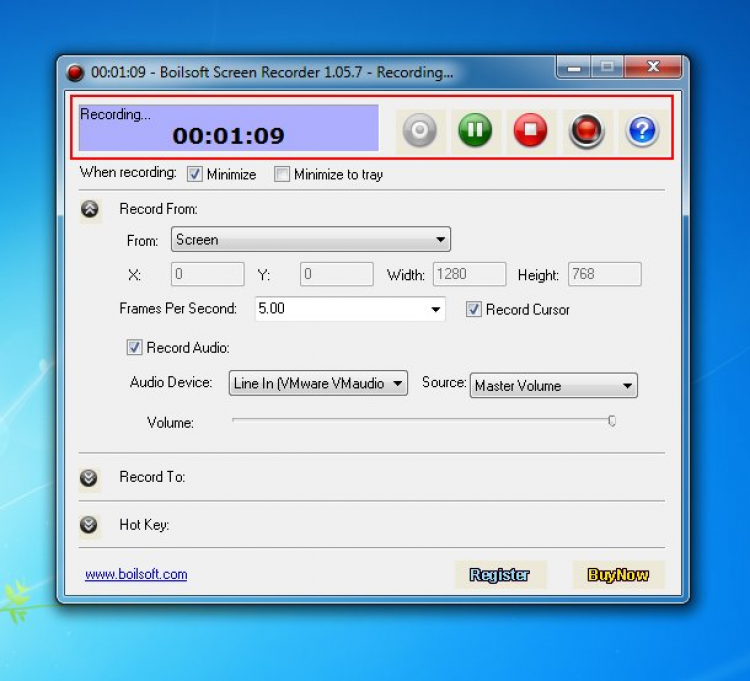Image resolution: width=750 pixels, height=681 pixels.
Task: Open the Audio Device dropdown
Action: tap(318, 383)
